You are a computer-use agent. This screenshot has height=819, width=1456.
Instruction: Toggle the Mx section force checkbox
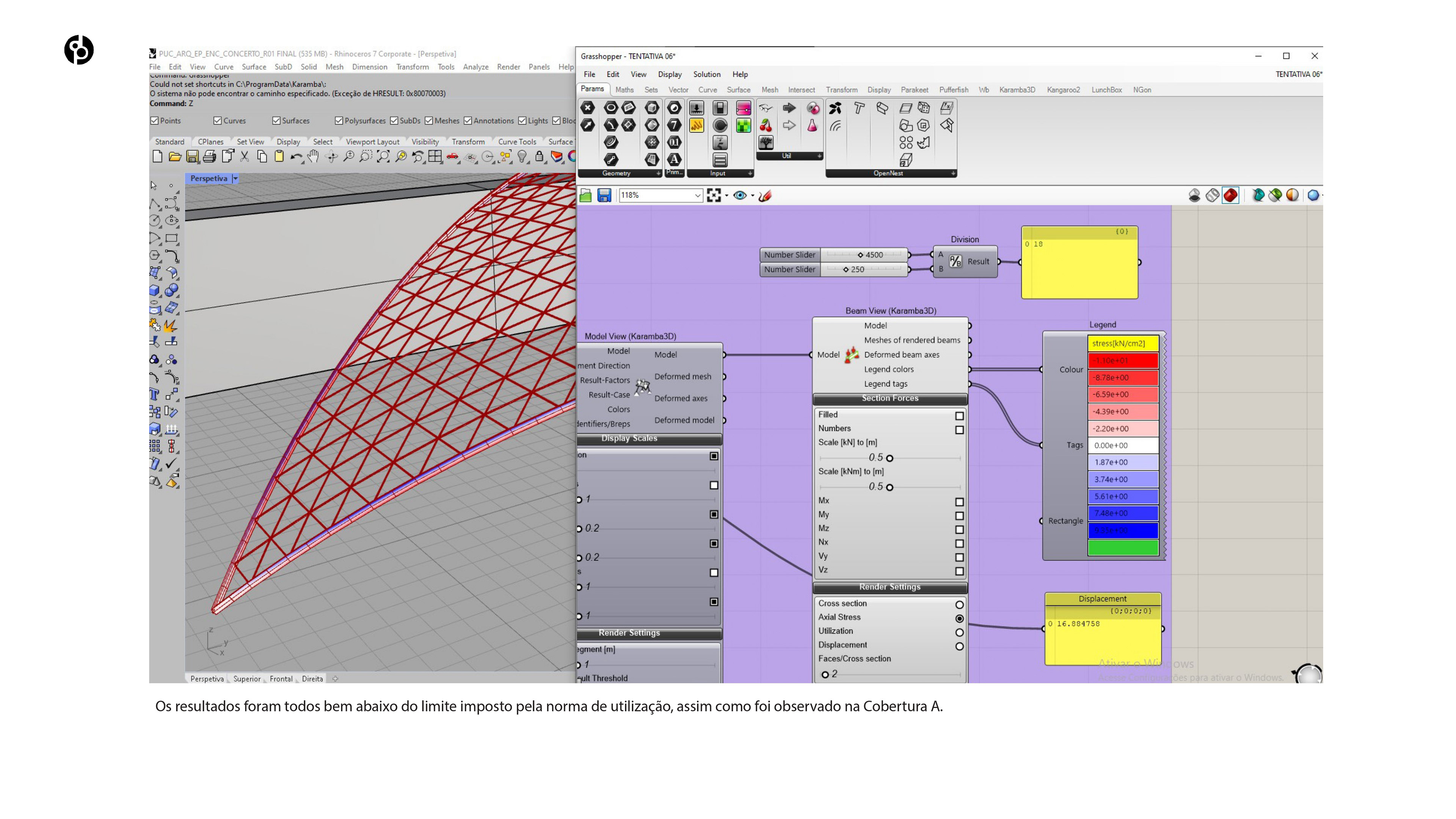pyautogui.click(x=959, y=502)
